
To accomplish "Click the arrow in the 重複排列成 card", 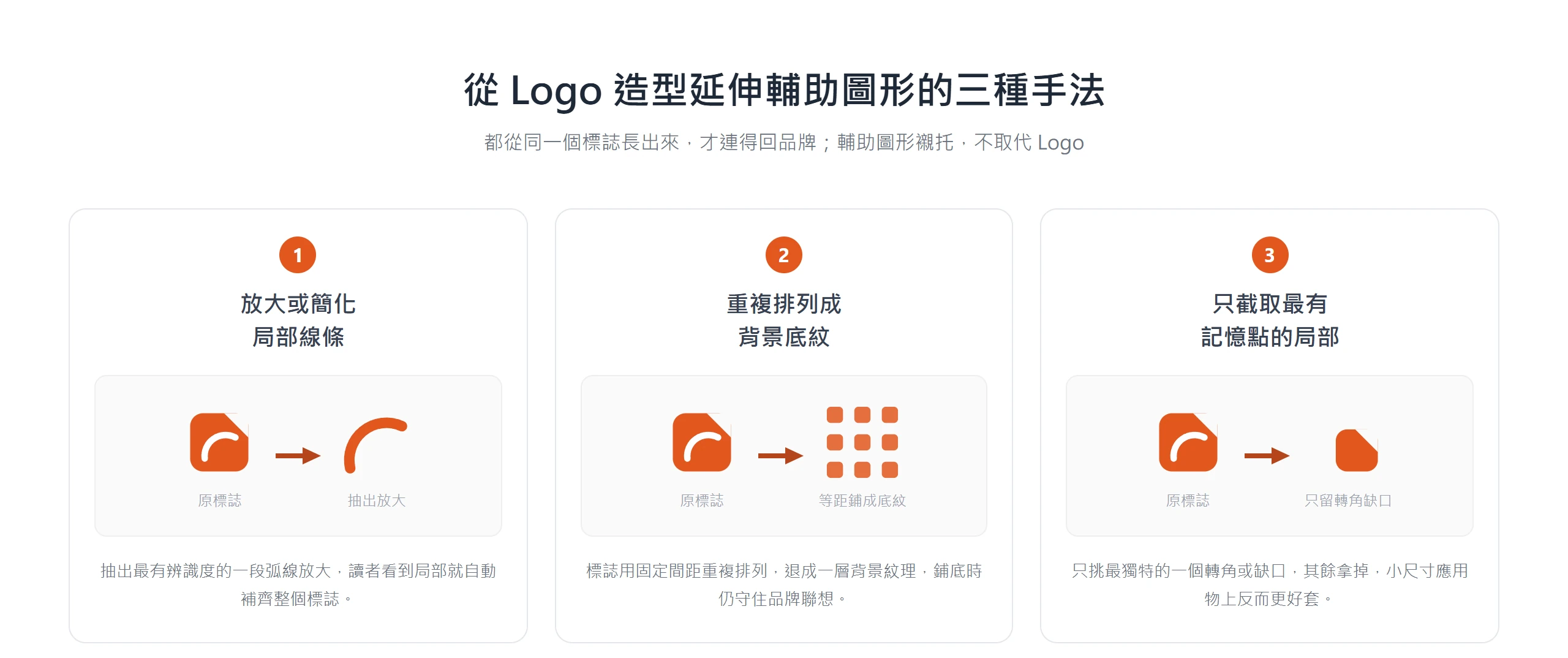I will tap(781, 455).
